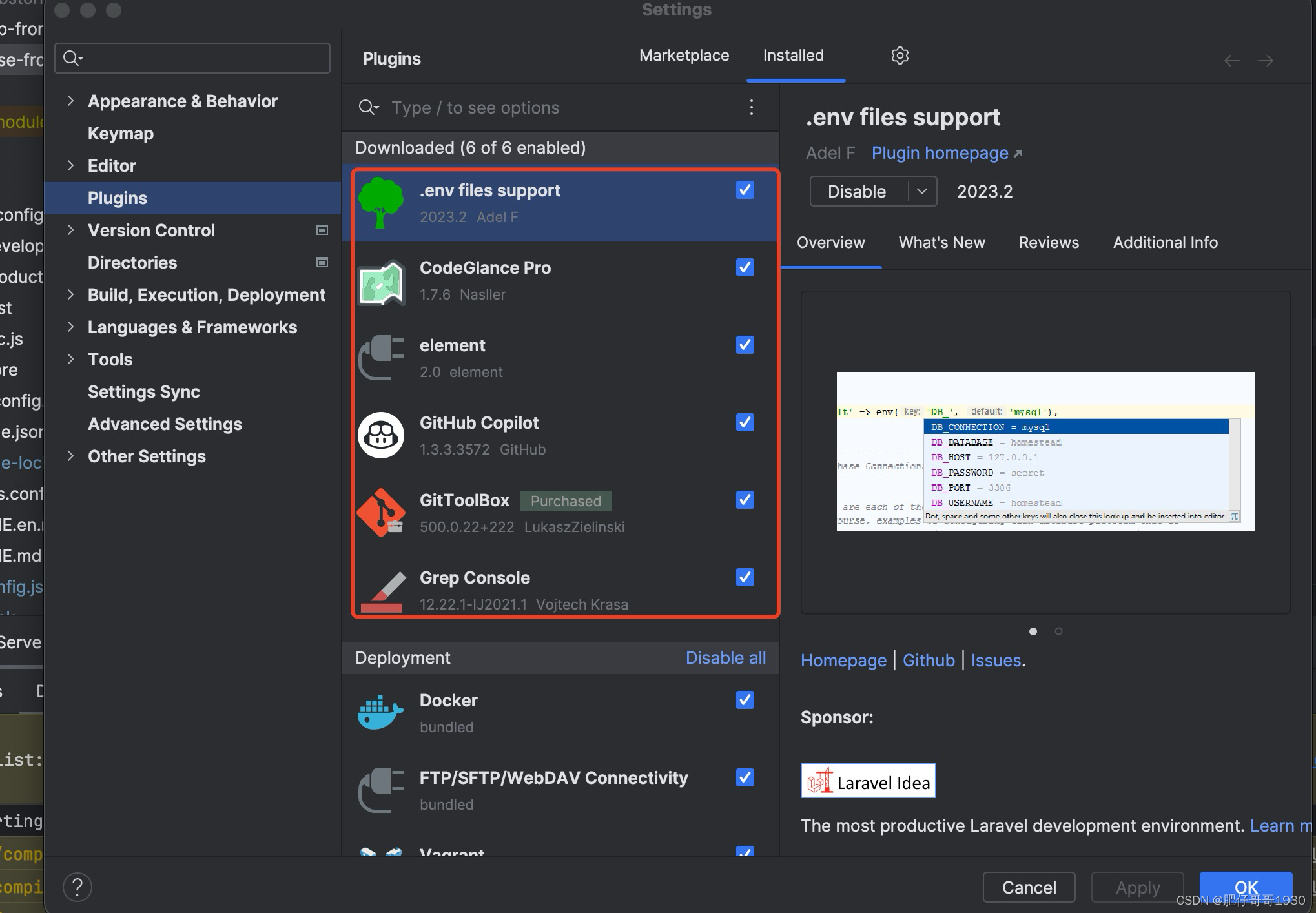1316x913 pixels.
Task: Open the Reviews tab
Action: coord(1048,242)
